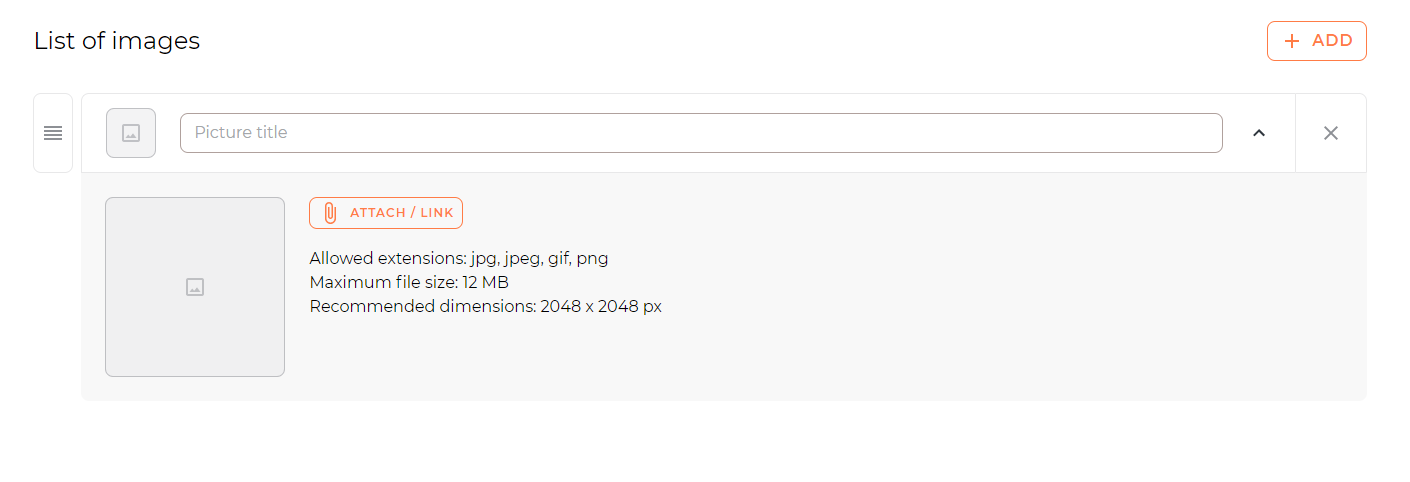Grab the drag handle reorder icon
Image resolution: width=1410 pixels, height=482 pixels.
pos(53,133)
